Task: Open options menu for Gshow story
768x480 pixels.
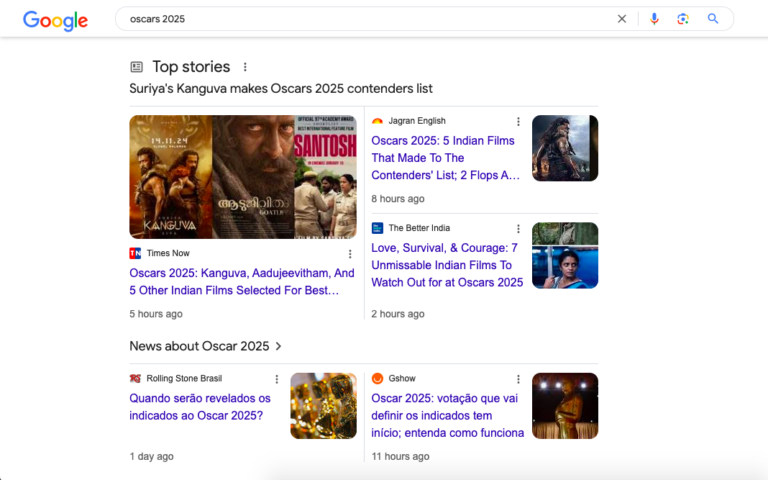Action: pos(518,379)
